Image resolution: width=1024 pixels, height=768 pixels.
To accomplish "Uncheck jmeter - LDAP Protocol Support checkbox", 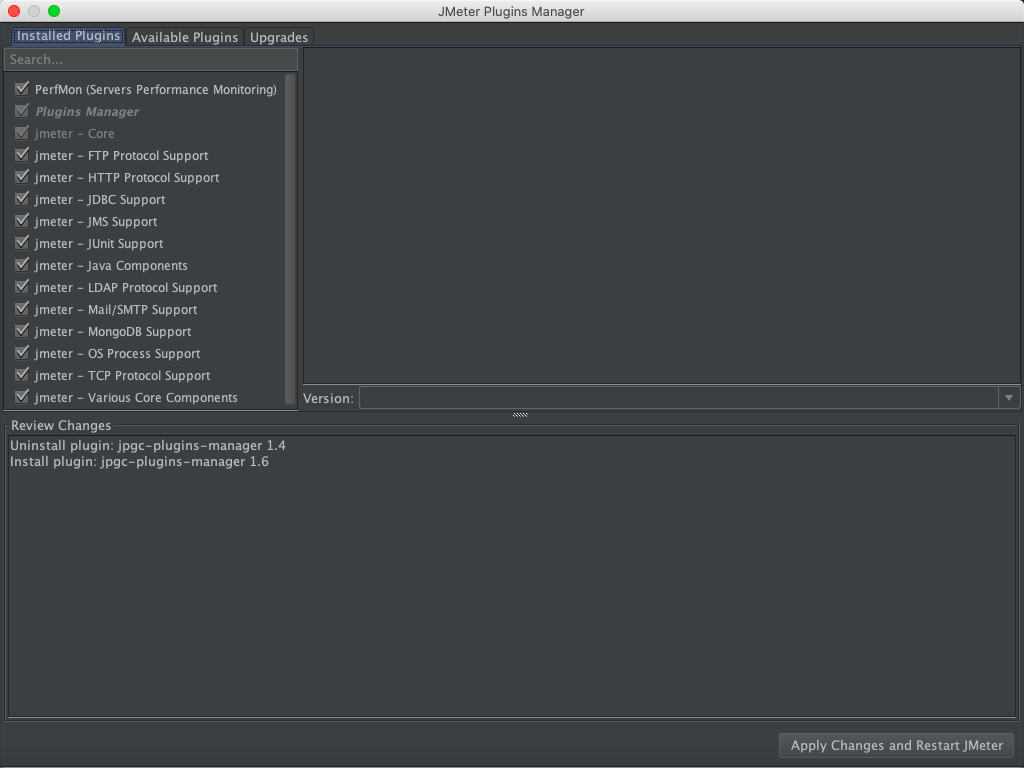I will point(22,287).
